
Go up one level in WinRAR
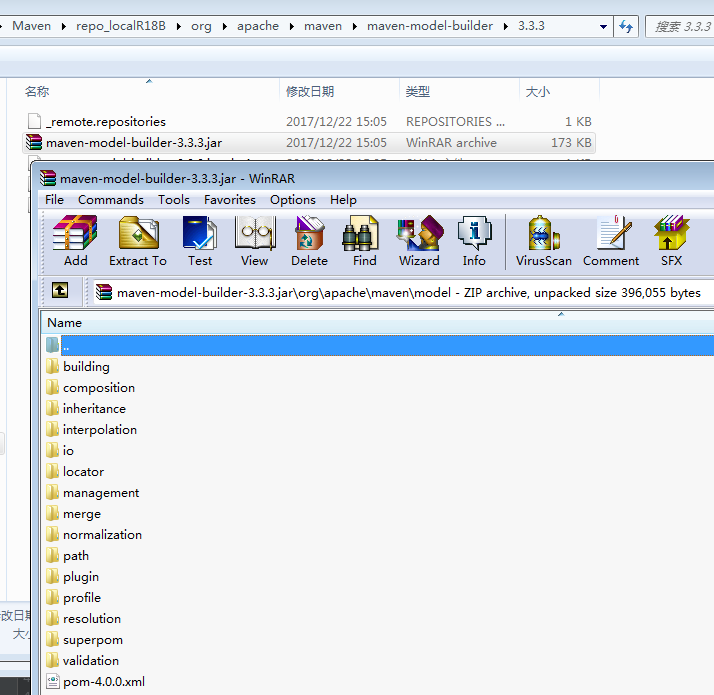tap(60, 290)
